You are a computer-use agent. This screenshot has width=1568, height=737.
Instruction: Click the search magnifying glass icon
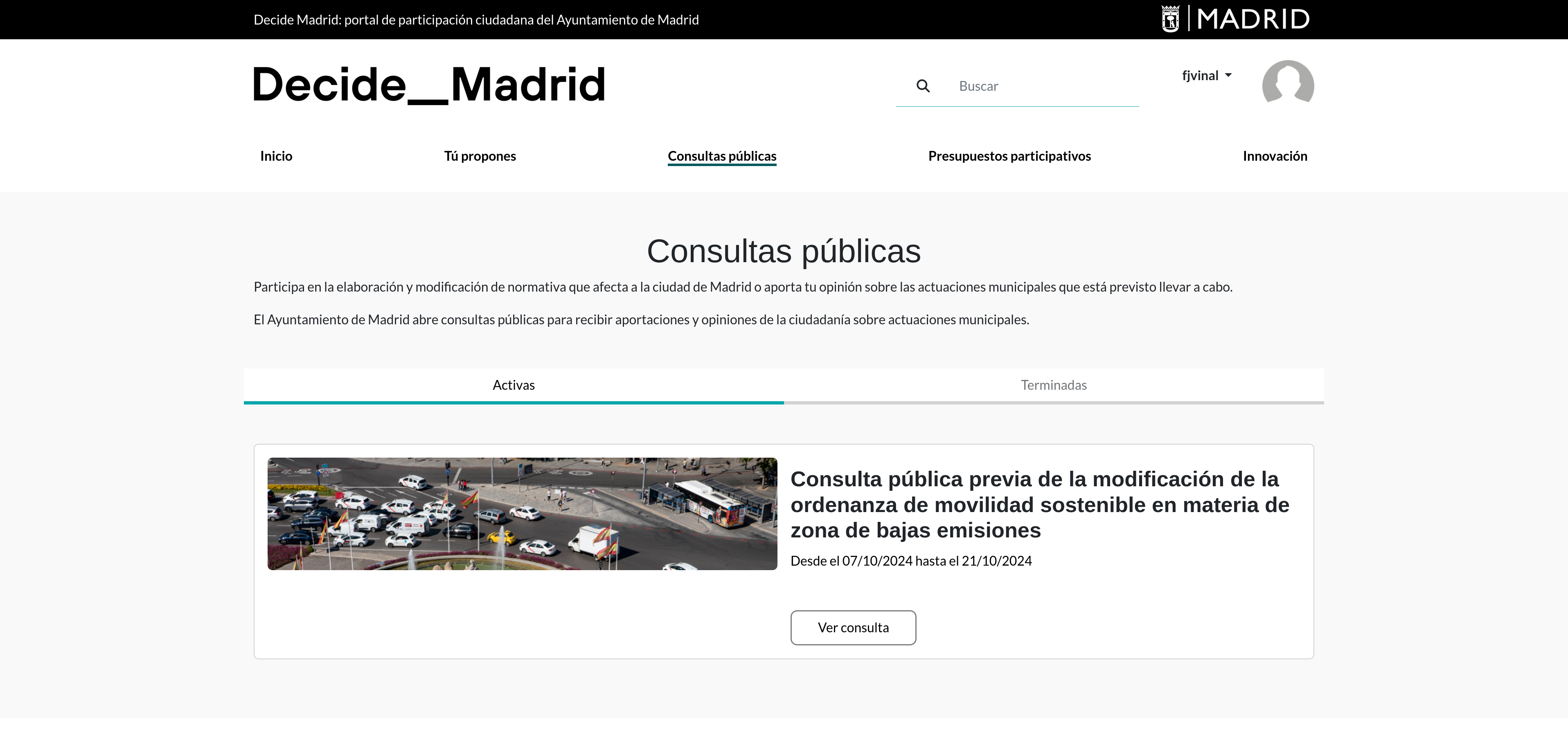tap(923, 86)
